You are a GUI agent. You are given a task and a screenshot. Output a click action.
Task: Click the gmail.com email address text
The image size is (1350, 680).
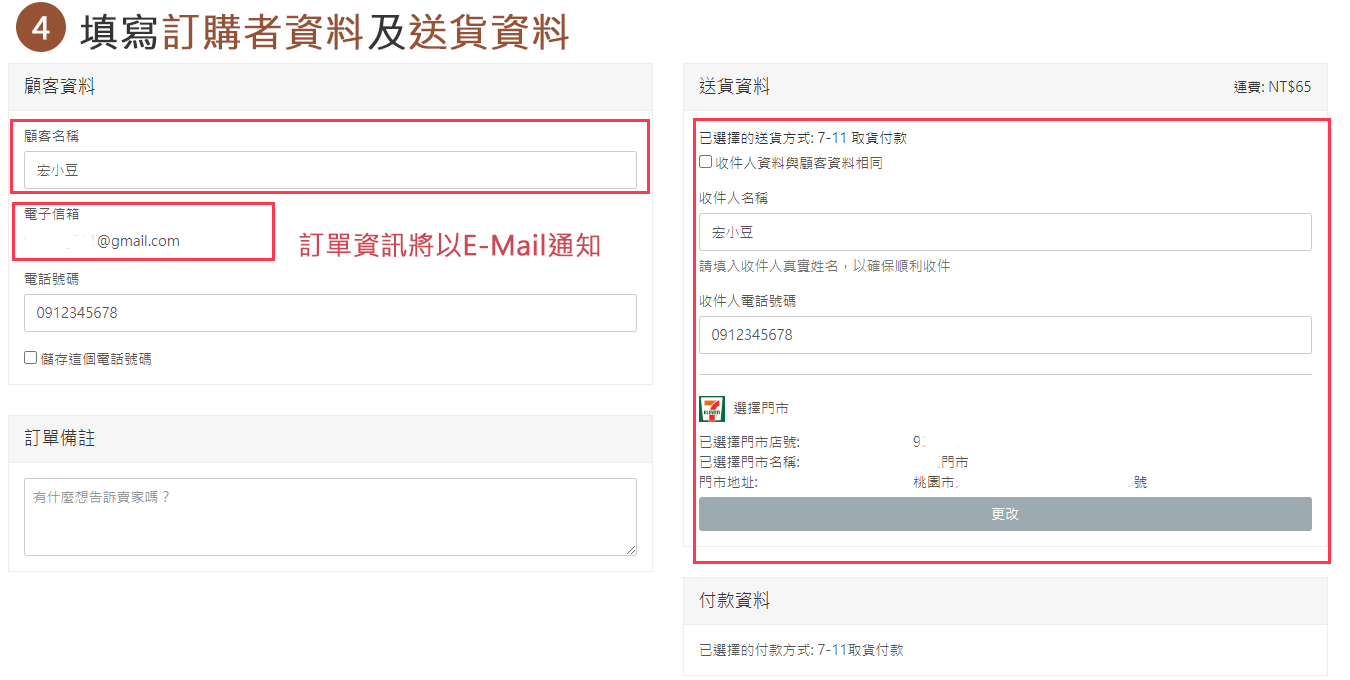(137, 241)
